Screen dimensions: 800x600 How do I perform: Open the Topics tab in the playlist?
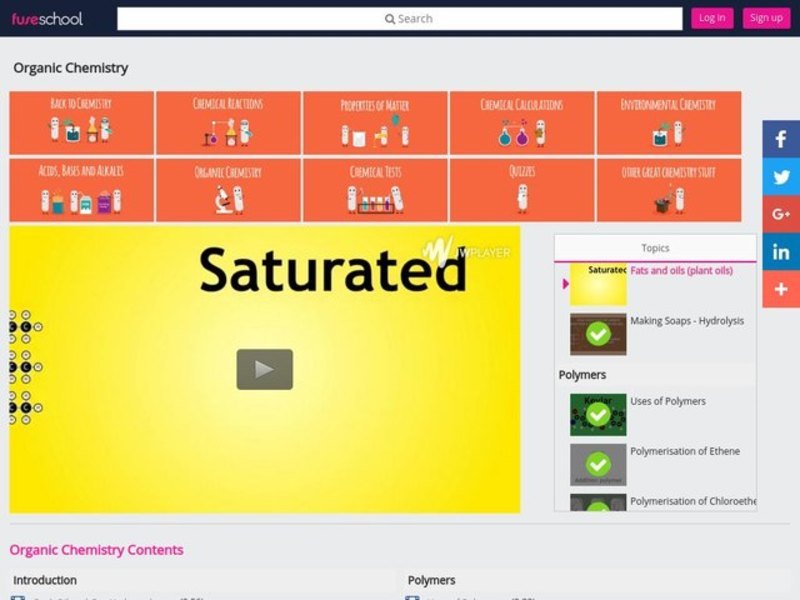tap(655, 248)
